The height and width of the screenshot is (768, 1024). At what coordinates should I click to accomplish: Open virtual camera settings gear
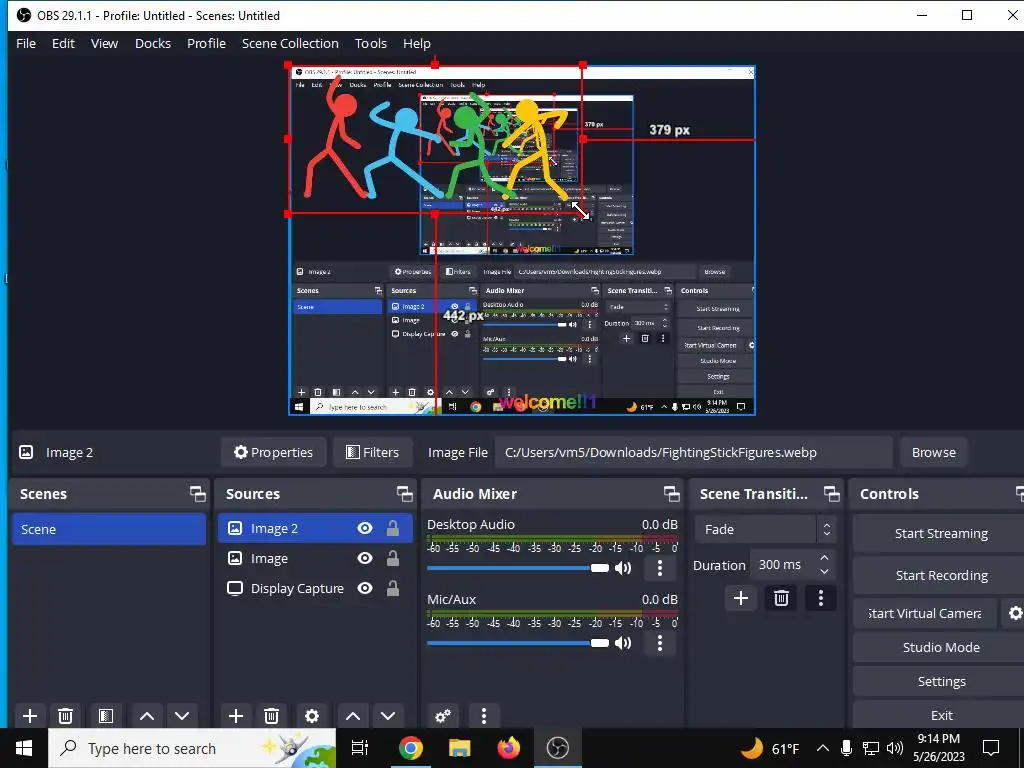point(1015,613)
